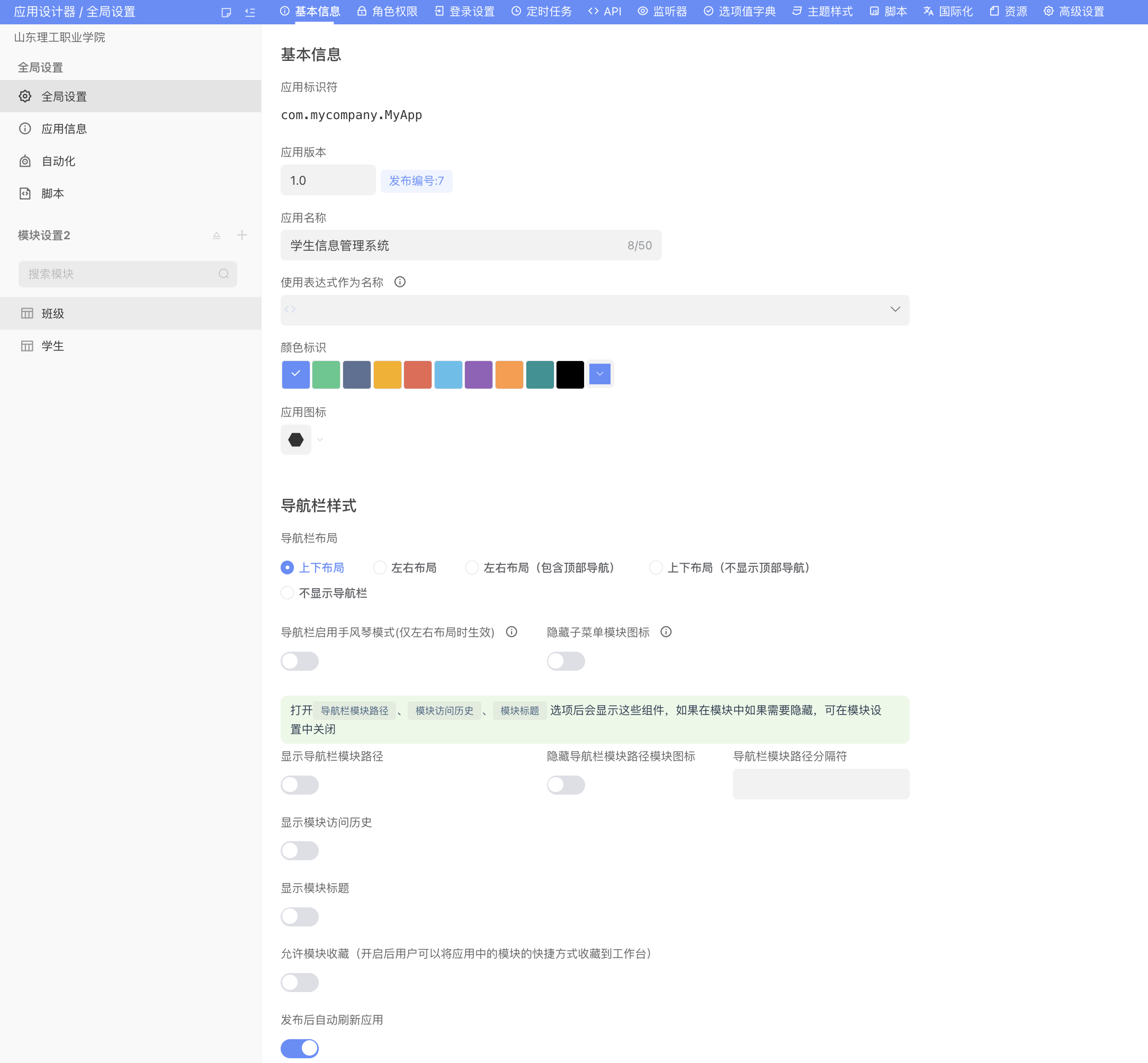The image size is (1148, 1063).
Task: Open the 自动化 section in sidebar
Action: tap(58, 161)
